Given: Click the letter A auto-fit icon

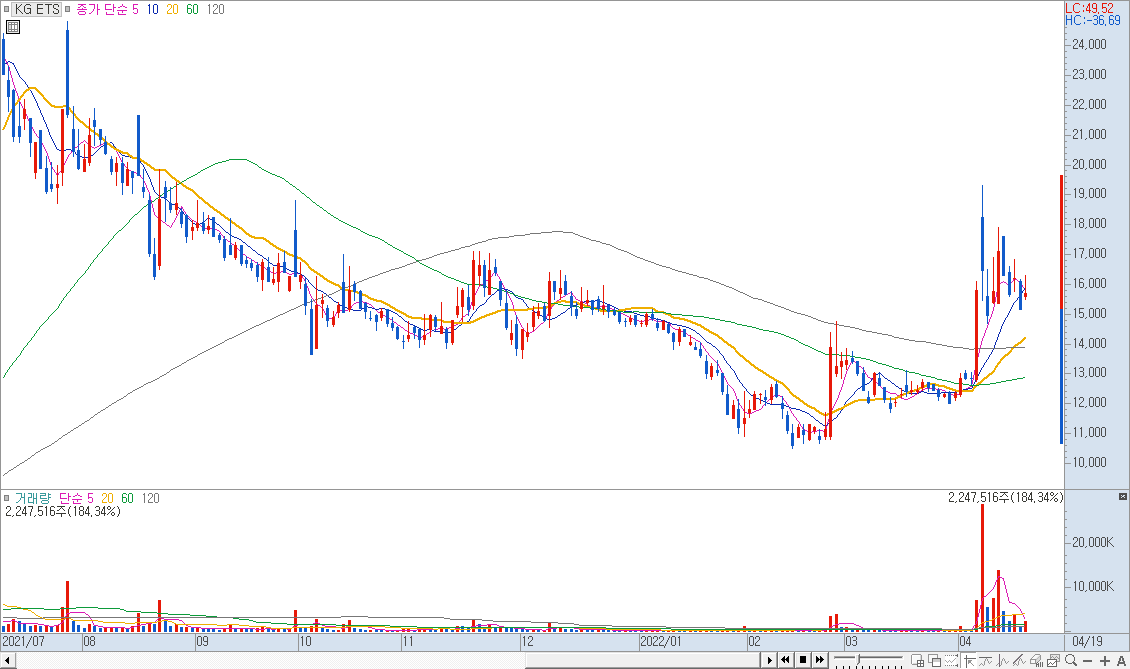Looking at the screenshot, I should pos(1121,660).
